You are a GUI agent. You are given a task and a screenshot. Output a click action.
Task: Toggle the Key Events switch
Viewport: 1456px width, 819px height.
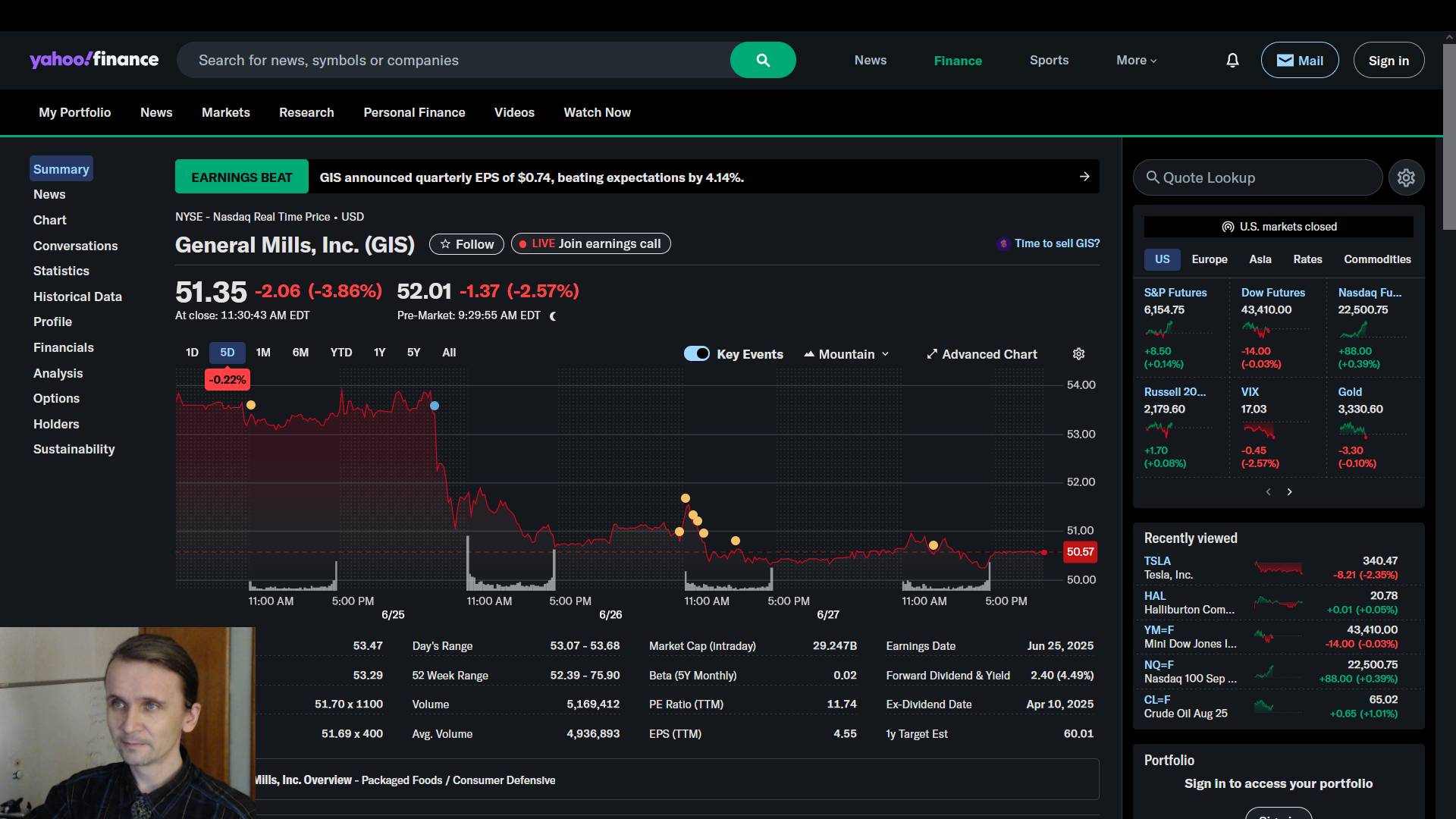696,353
